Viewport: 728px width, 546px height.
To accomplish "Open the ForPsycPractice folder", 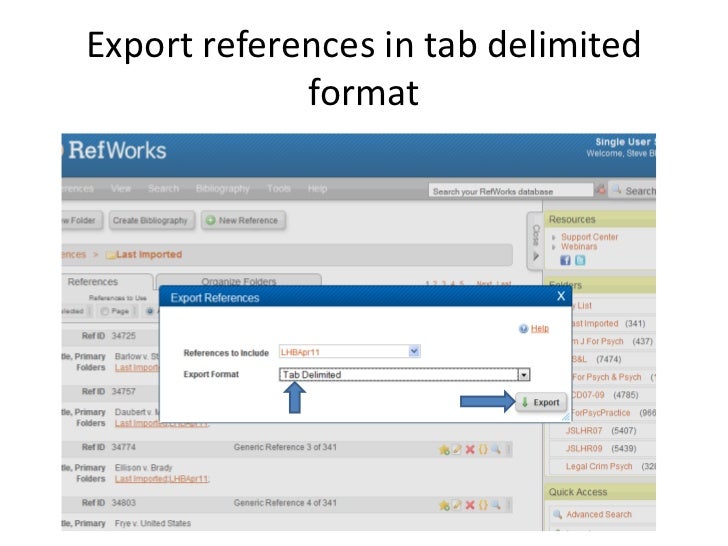I will (601, 413).
